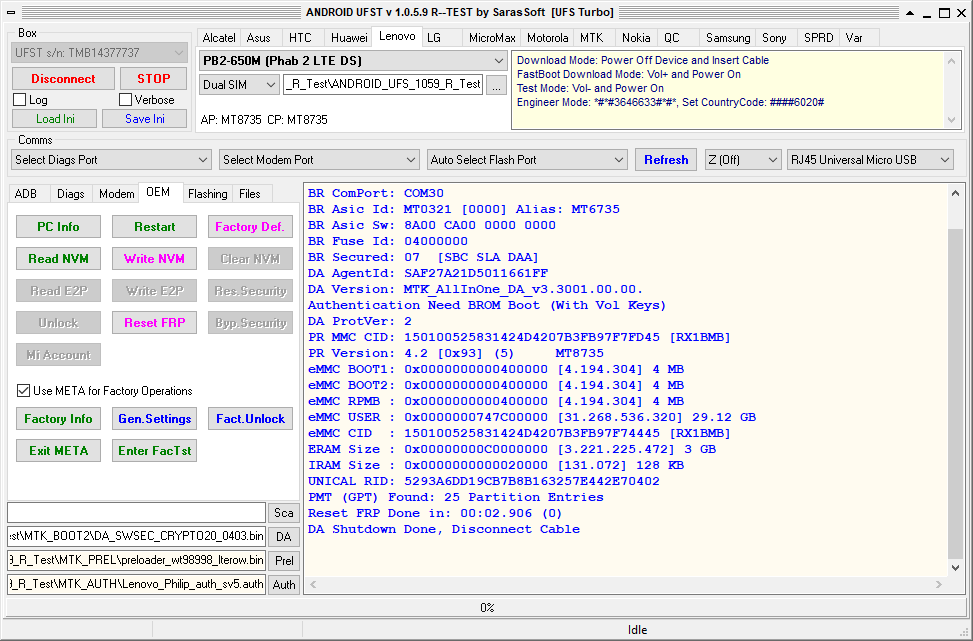Open the Flashing tab

click(207, 194)
